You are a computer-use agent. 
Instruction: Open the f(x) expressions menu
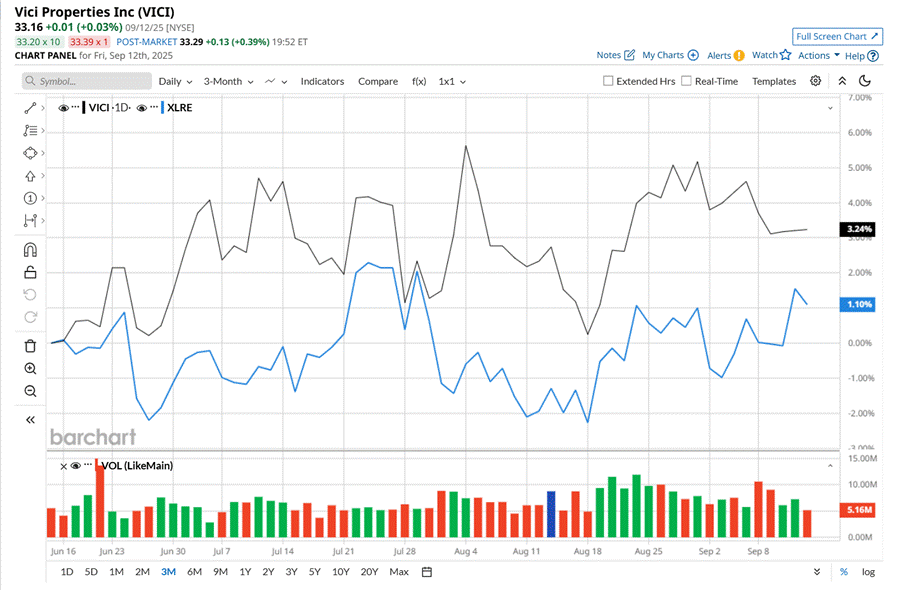(x=419, y=82)
